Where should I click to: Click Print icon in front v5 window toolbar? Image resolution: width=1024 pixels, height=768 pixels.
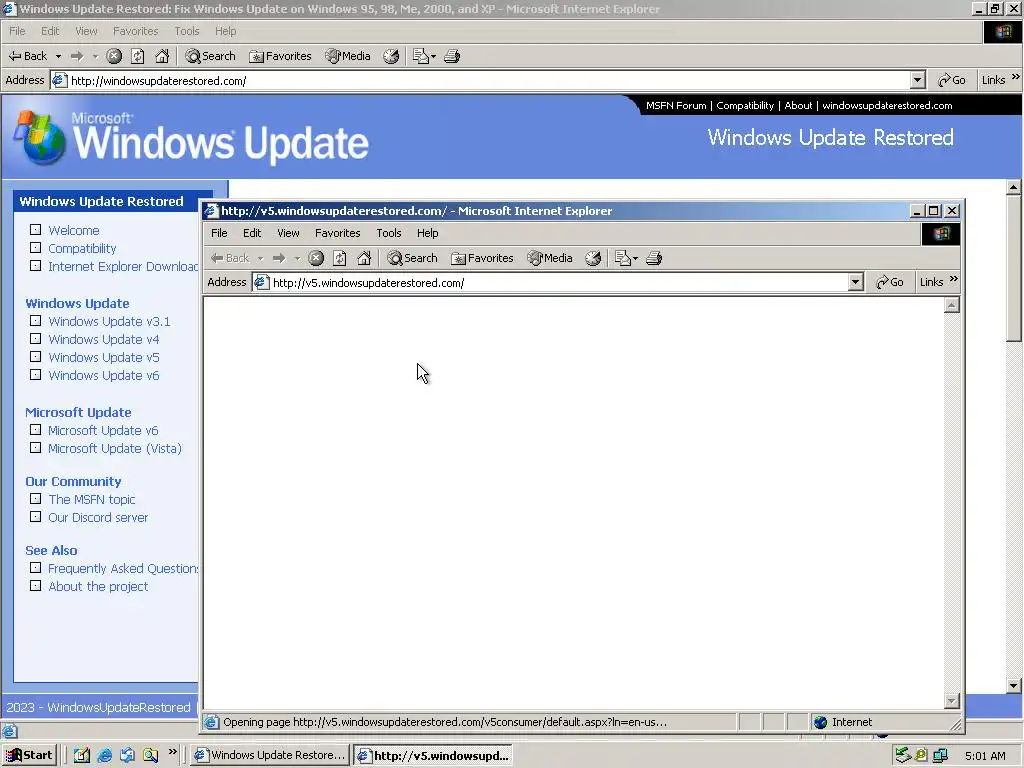[x=654, y=258]
